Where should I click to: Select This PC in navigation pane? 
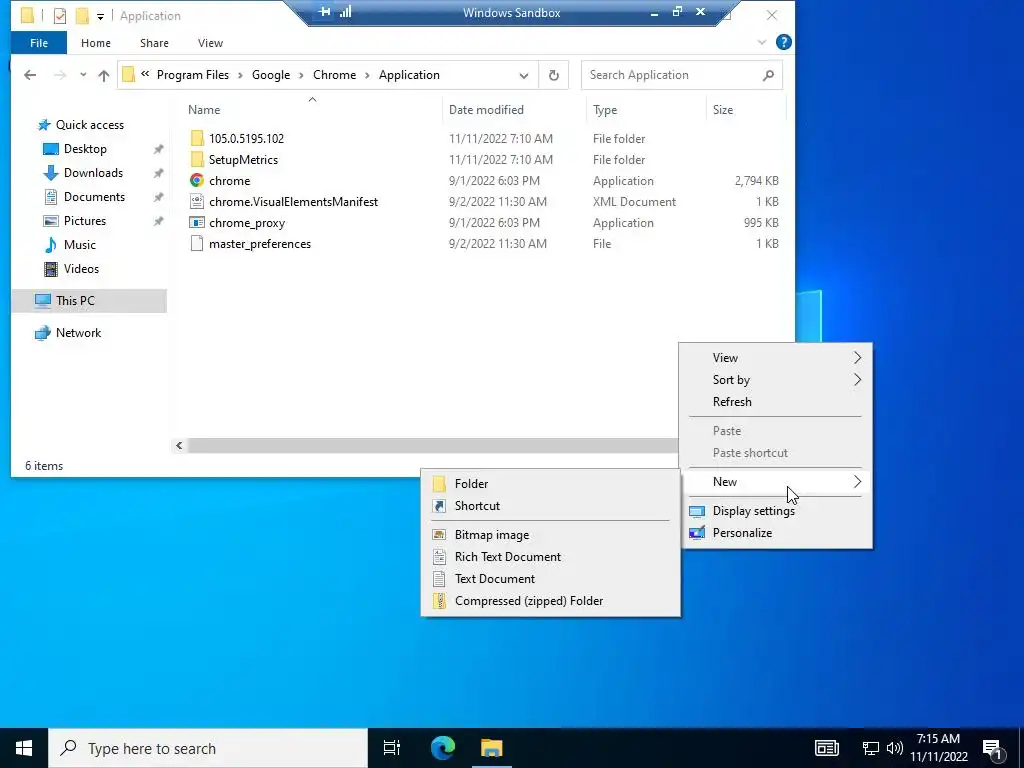89,301
